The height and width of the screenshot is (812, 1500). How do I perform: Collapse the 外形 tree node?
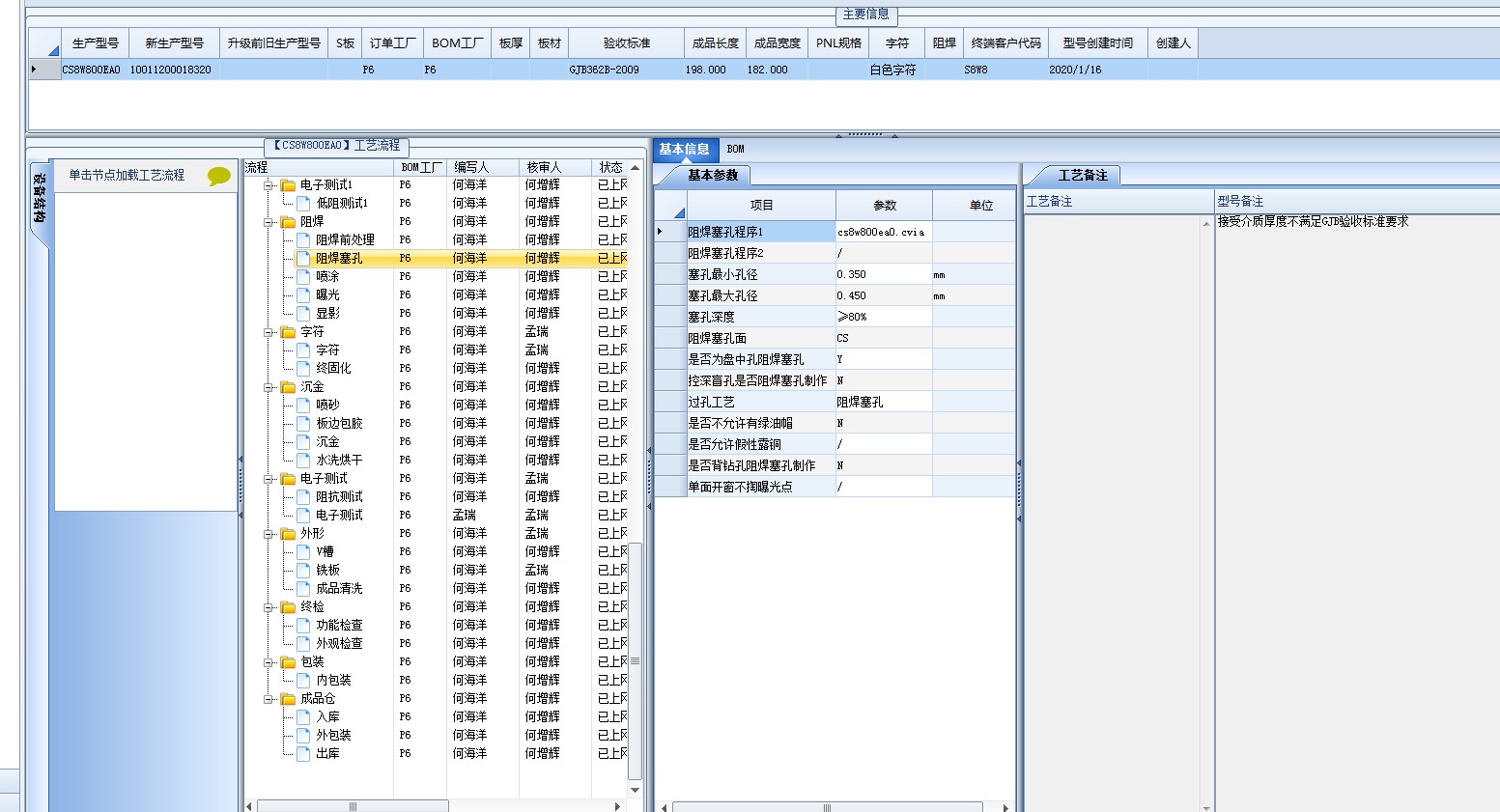click(x=270, y=534)
